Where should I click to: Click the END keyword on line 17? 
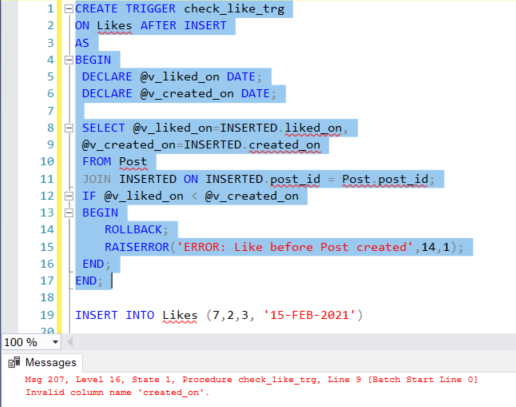click(x=86, y=281)
